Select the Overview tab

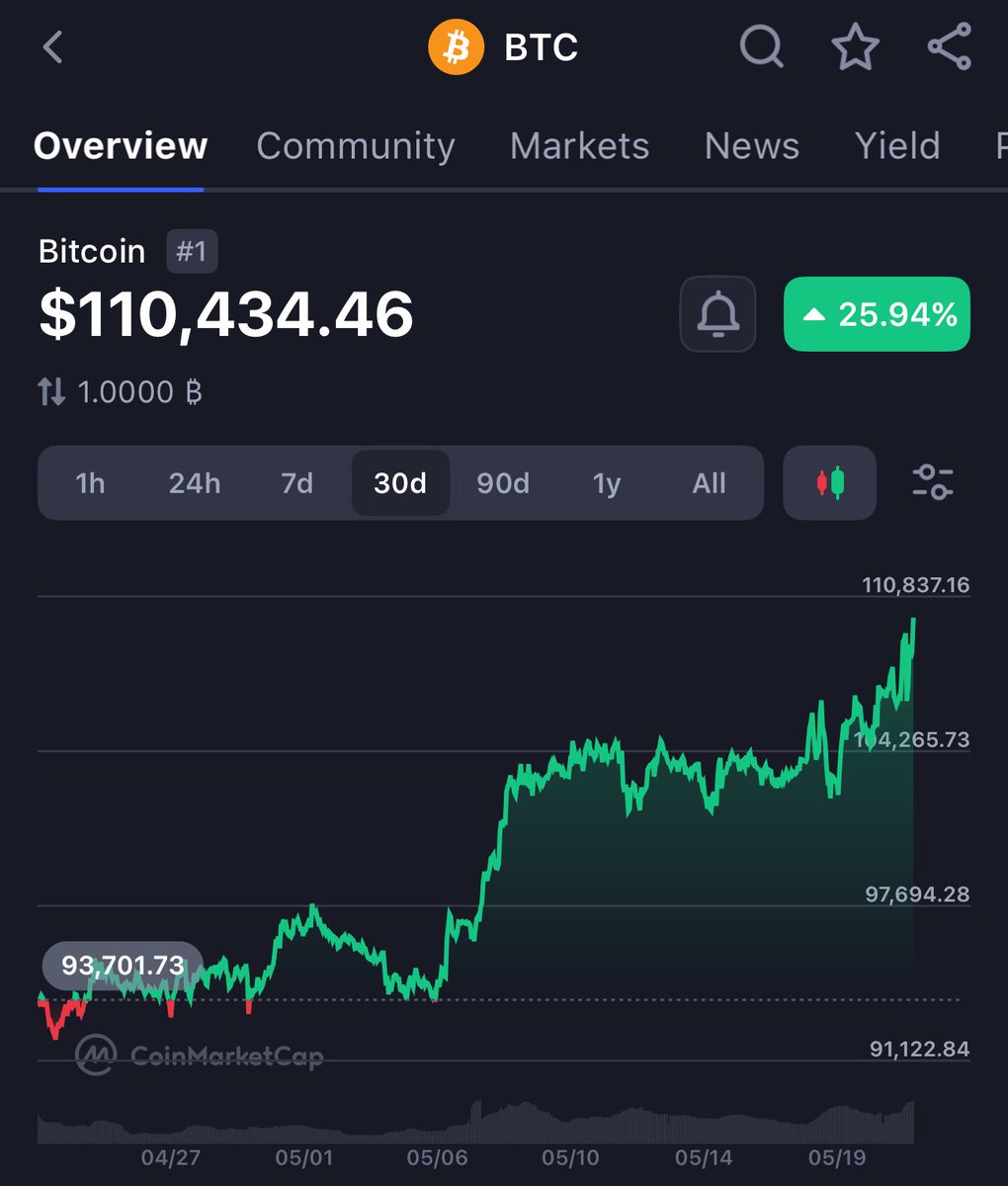(121, 146)
